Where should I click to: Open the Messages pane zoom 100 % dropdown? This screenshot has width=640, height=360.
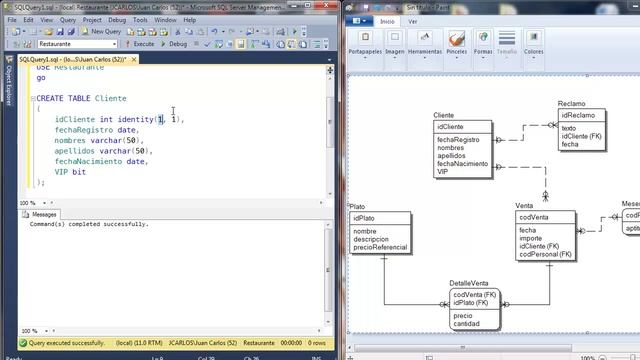[x=46, y=331]
